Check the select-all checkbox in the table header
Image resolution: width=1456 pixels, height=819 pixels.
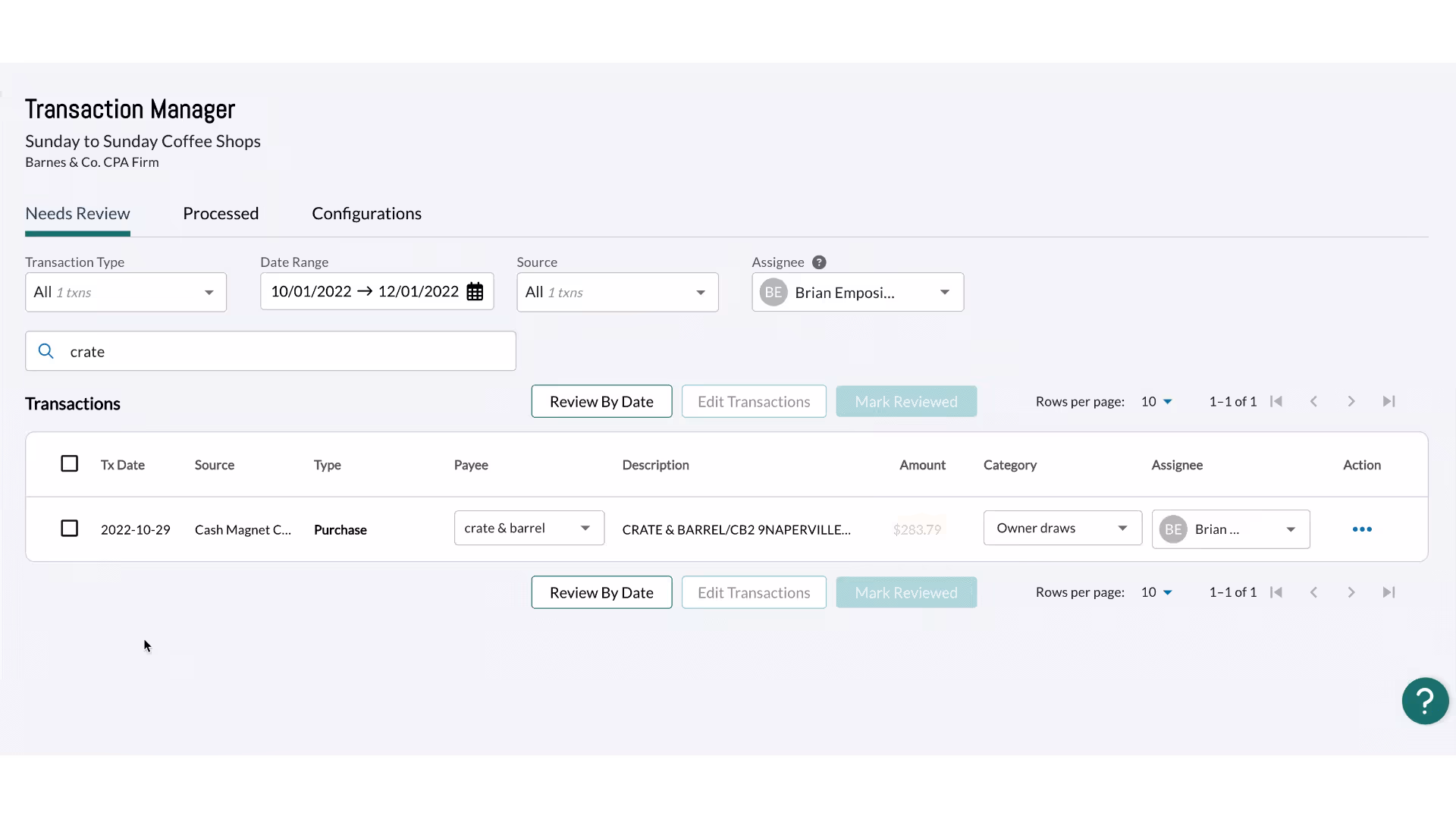click(69, 463)
